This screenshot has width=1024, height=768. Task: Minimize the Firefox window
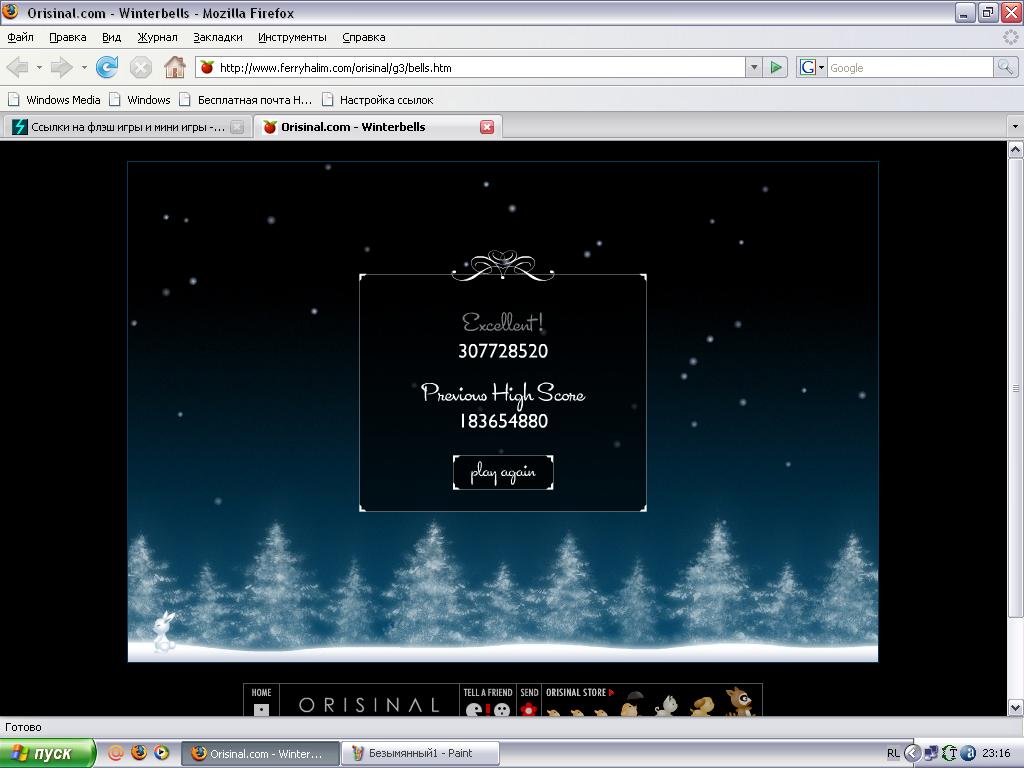click(x=965, y=12)
